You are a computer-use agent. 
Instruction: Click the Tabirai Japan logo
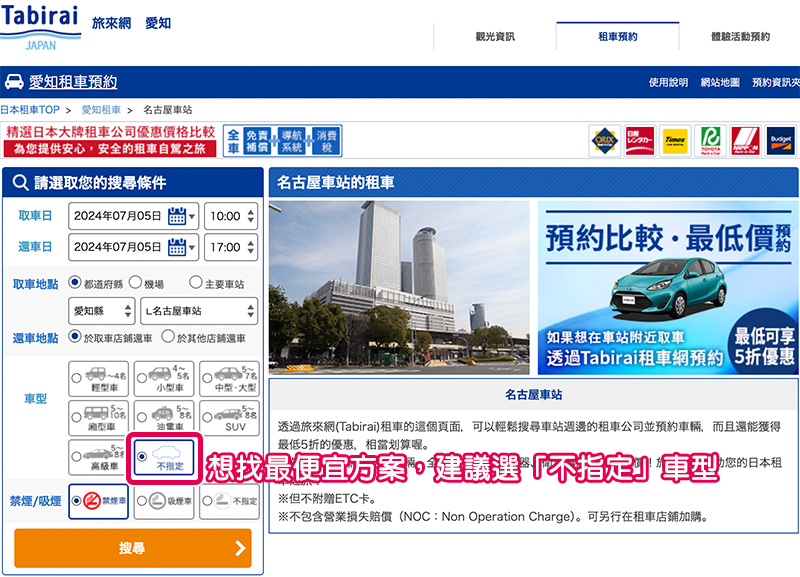[x=41, y=27]
